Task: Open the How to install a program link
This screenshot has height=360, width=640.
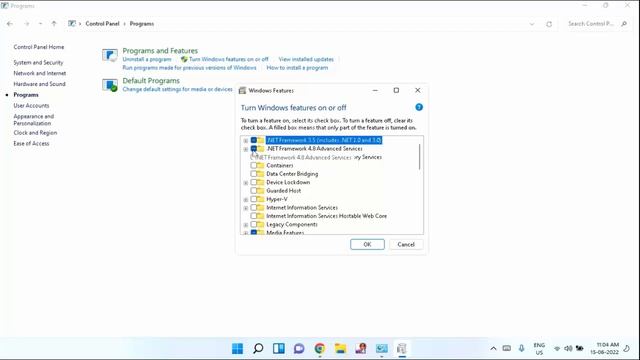Action: coord(297,68)
